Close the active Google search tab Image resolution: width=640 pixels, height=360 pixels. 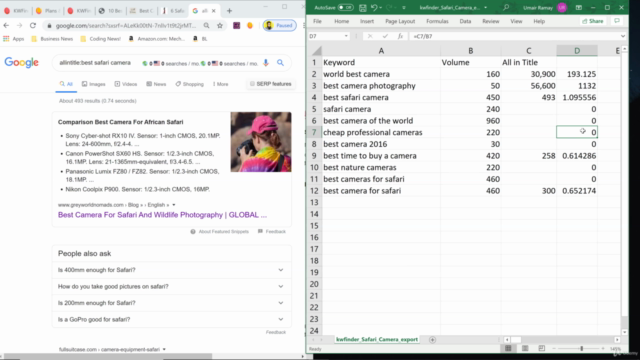click(213, 11)
